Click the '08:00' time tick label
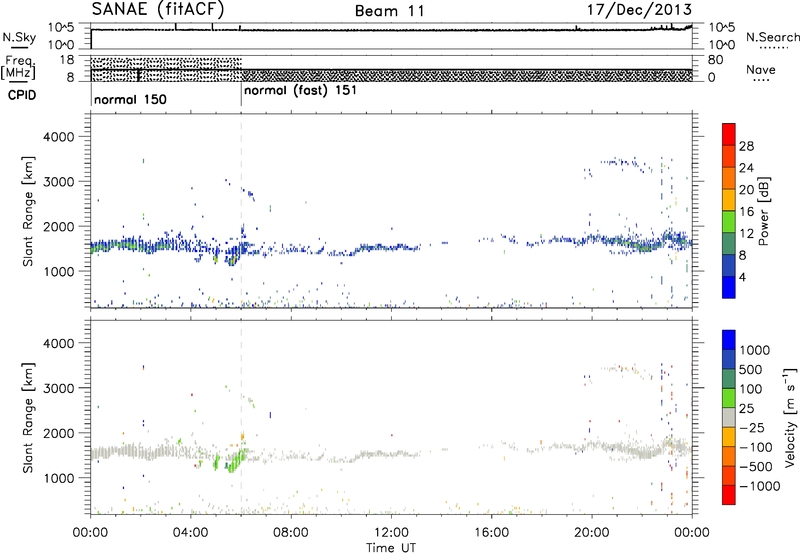 (290, 532)
